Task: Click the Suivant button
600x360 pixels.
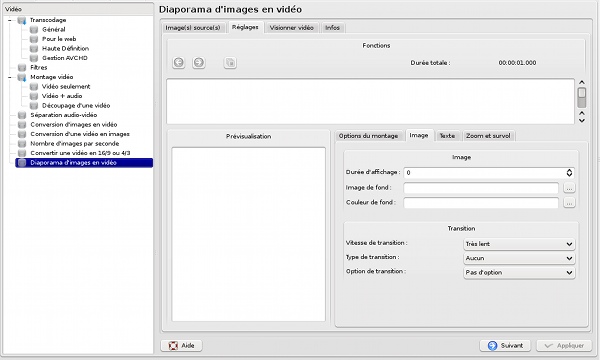Action: (x=505, y=345)
